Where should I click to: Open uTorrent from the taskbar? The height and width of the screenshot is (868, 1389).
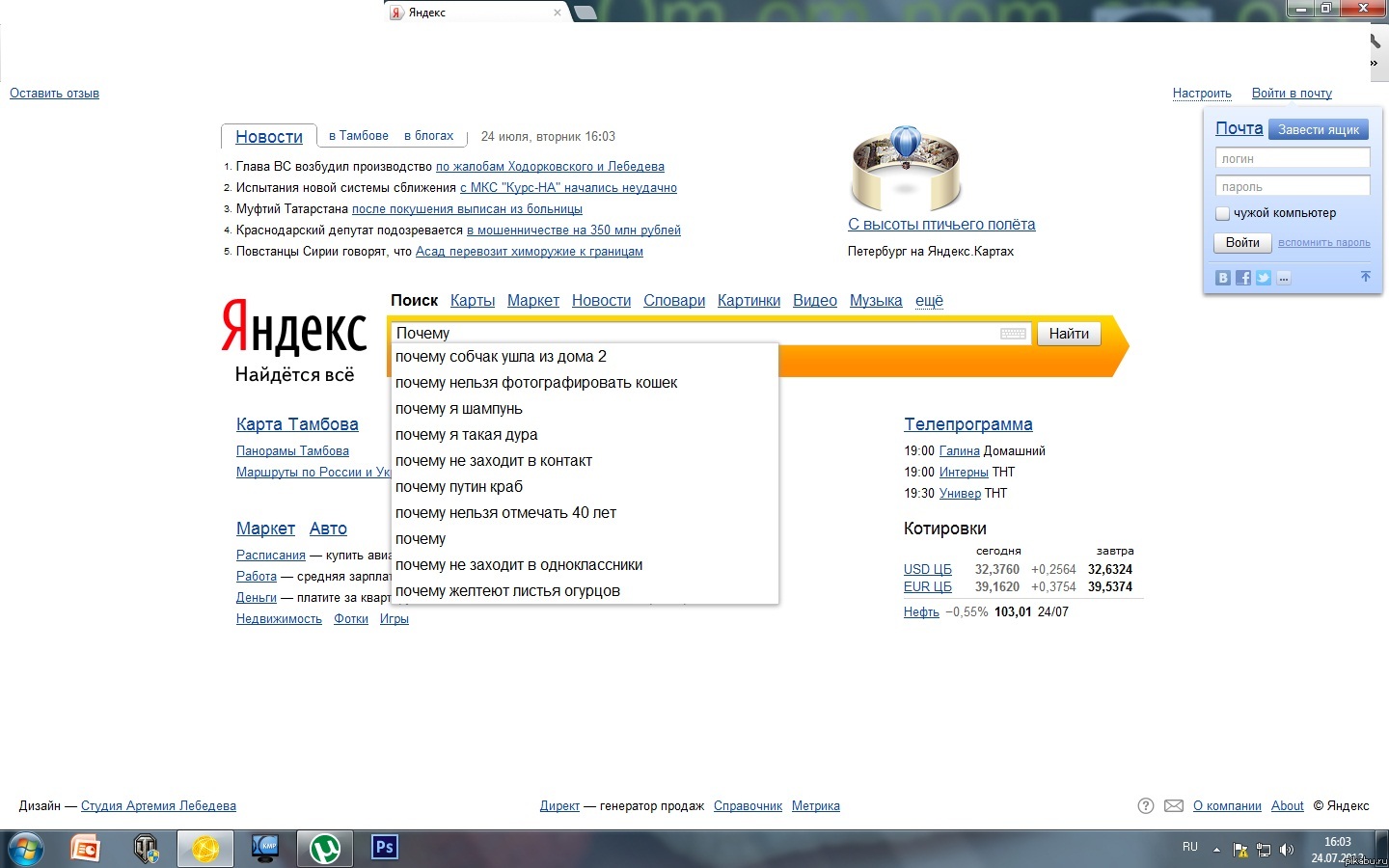click(x=325, y=849)
